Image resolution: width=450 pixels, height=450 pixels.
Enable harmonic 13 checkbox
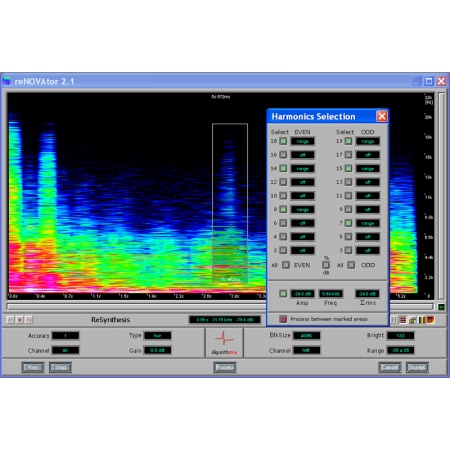(x=348, y=182)
